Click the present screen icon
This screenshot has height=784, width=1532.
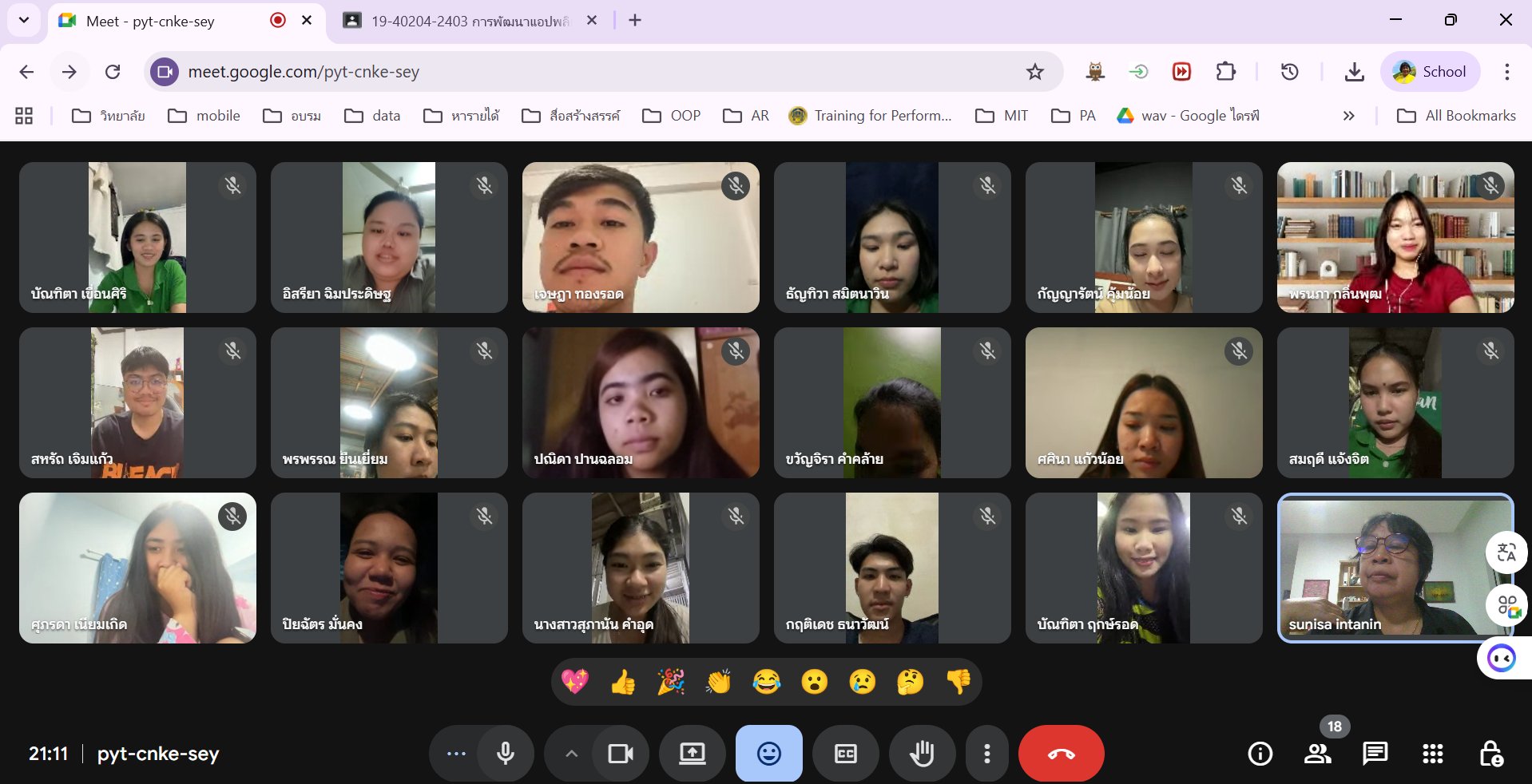coord(692,754)
